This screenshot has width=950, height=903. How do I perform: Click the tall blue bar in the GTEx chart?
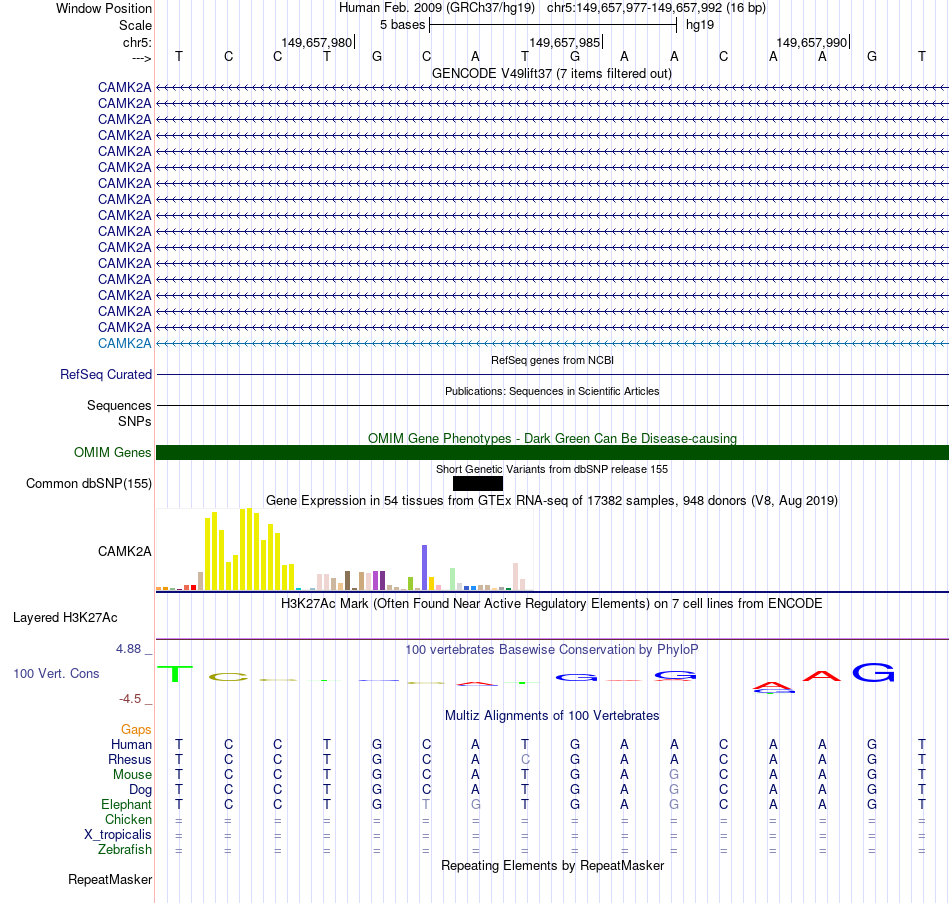tap(425, 567)
